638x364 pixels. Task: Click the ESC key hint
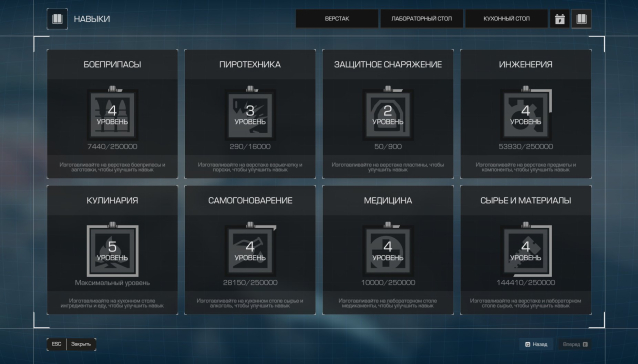point(57,344)
